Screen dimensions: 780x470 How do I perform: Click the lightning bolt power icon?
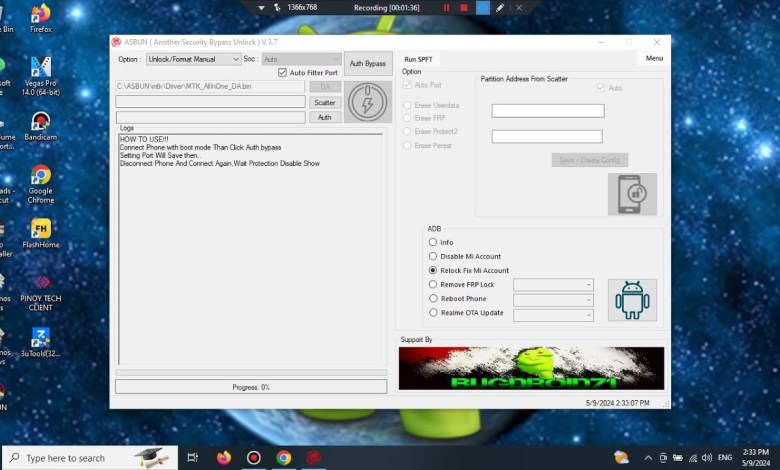pos(369,102)
